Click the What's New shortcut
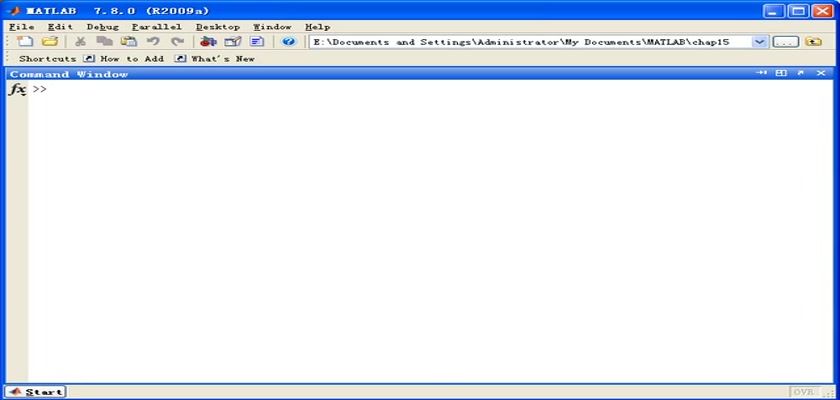This screenshot has width=840, height=400. point(215,58)
